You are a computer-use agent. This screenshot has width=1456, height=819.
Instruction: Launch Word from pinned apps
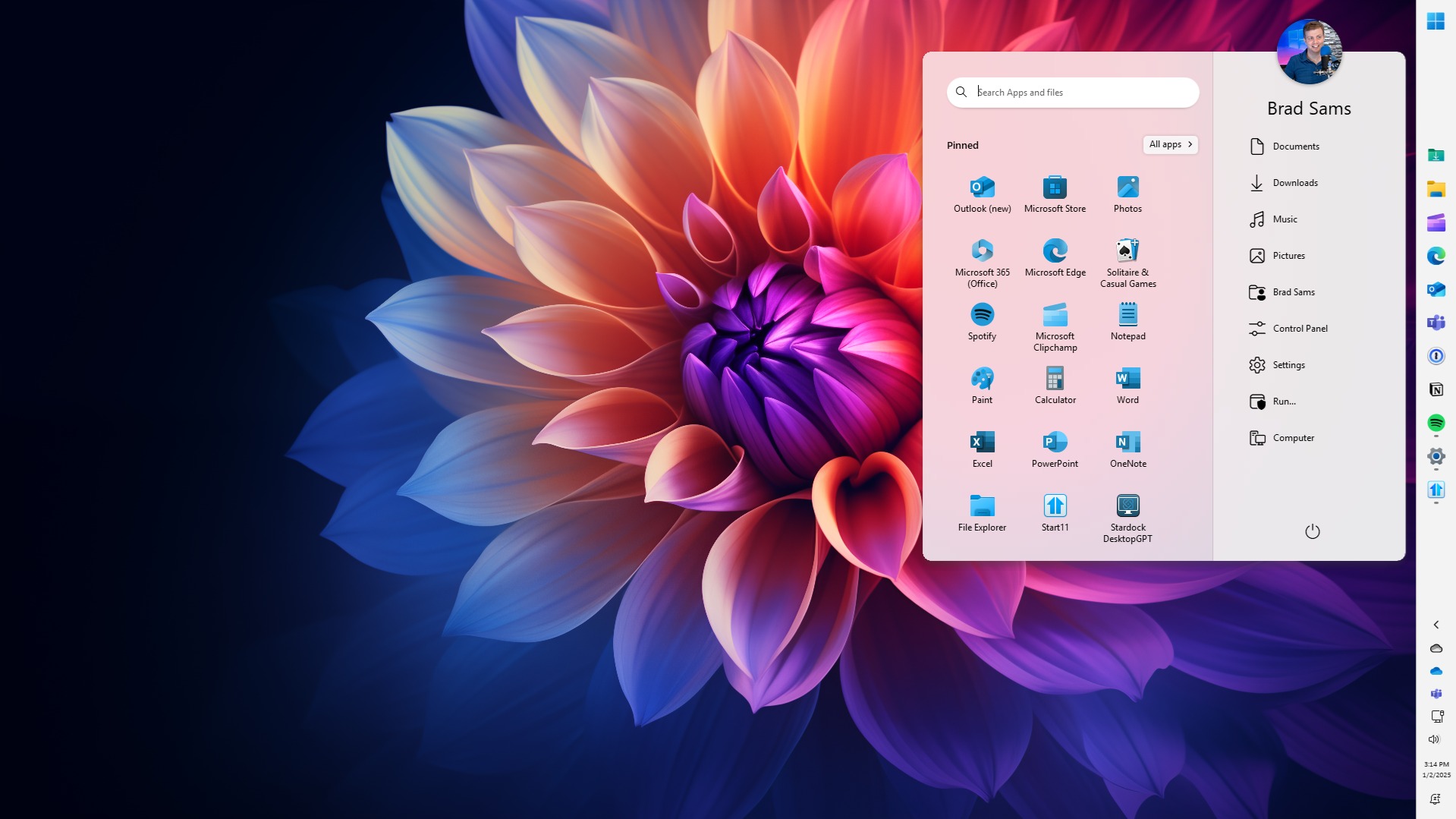(x=1127, y=386)
